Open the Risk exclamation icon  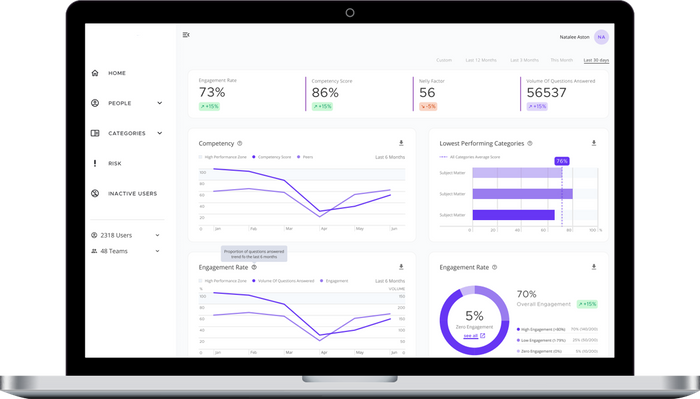(95, 163)
